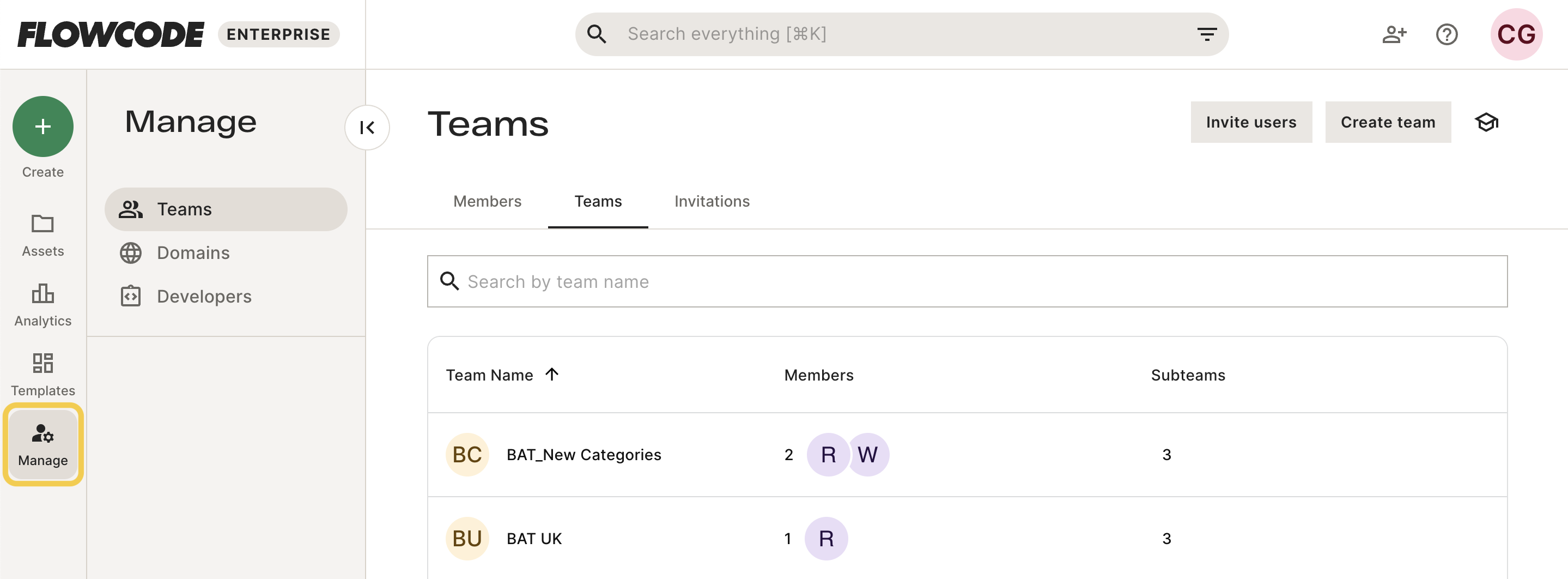Viewport: 1568px width, 579px height.
Task: Click the BU team avatar
Action: coord(467,539)
